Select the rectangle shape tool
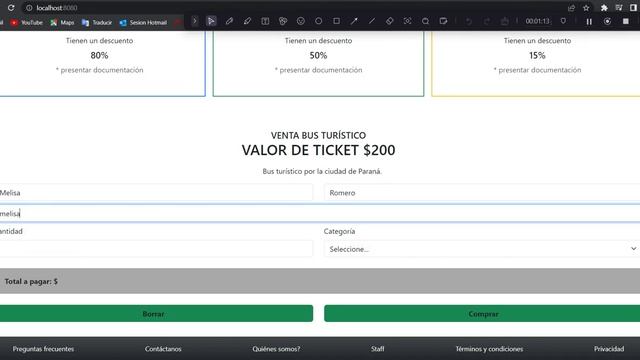Screen dimensions: 640x360 click(336, 21)
